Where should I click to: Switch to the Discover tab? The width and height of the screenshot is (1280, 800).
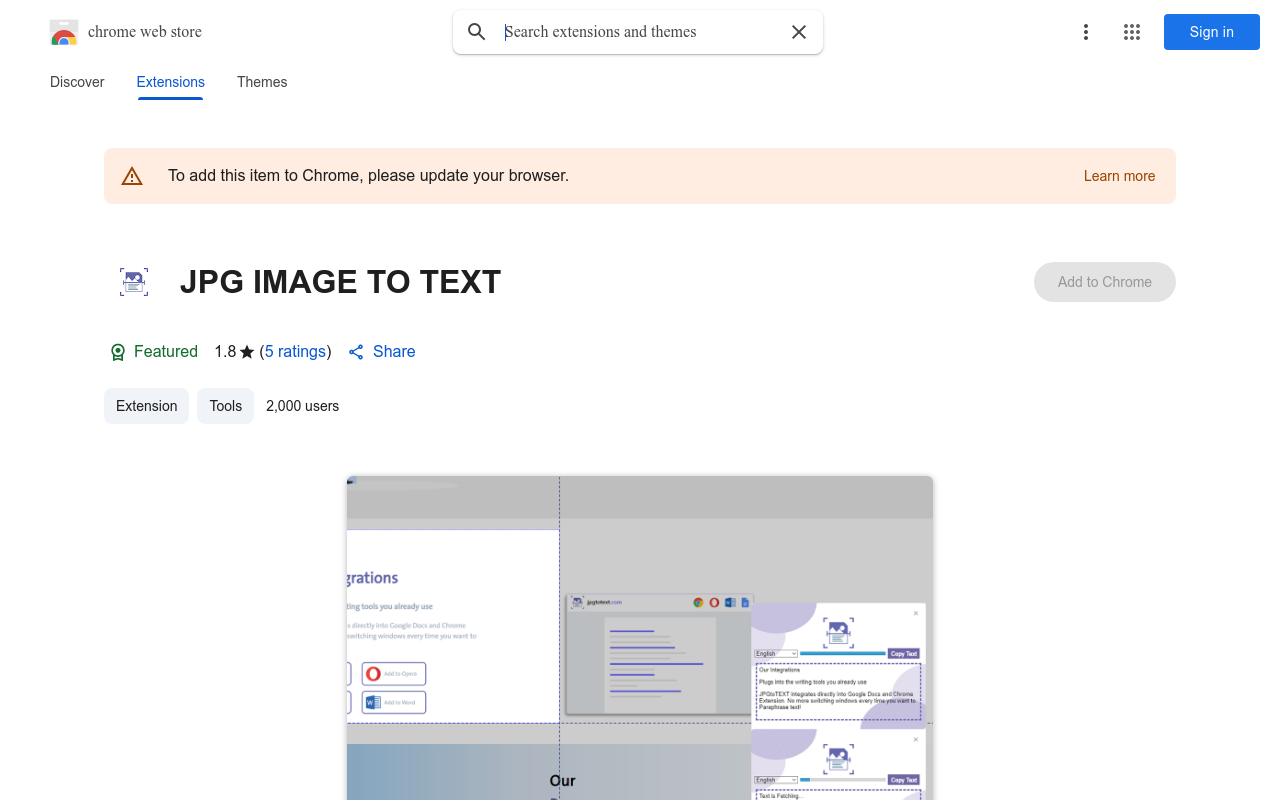[77, 82]
